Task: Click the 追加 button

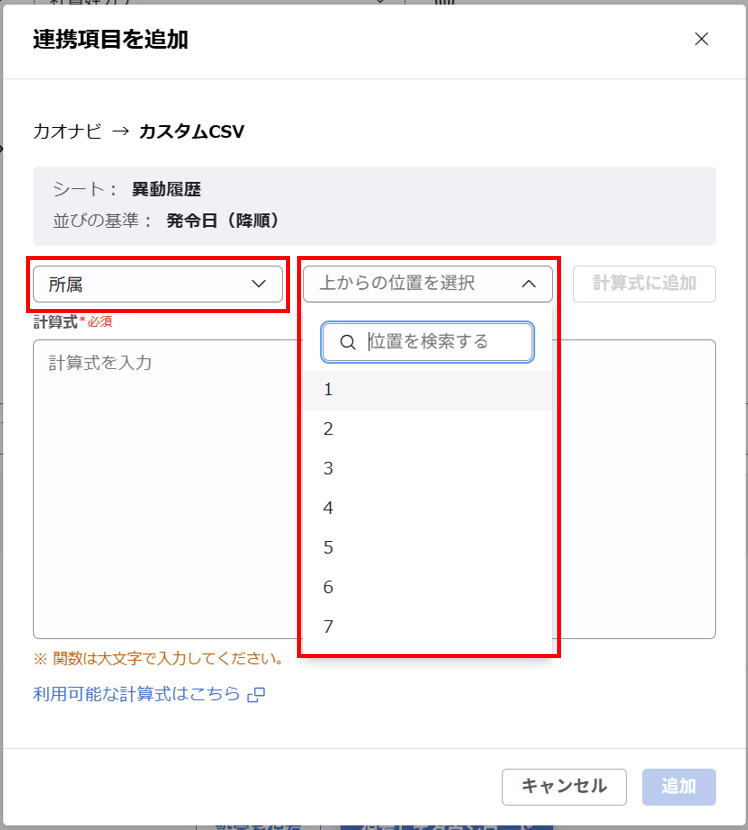Action: click(x=678, y=787)
